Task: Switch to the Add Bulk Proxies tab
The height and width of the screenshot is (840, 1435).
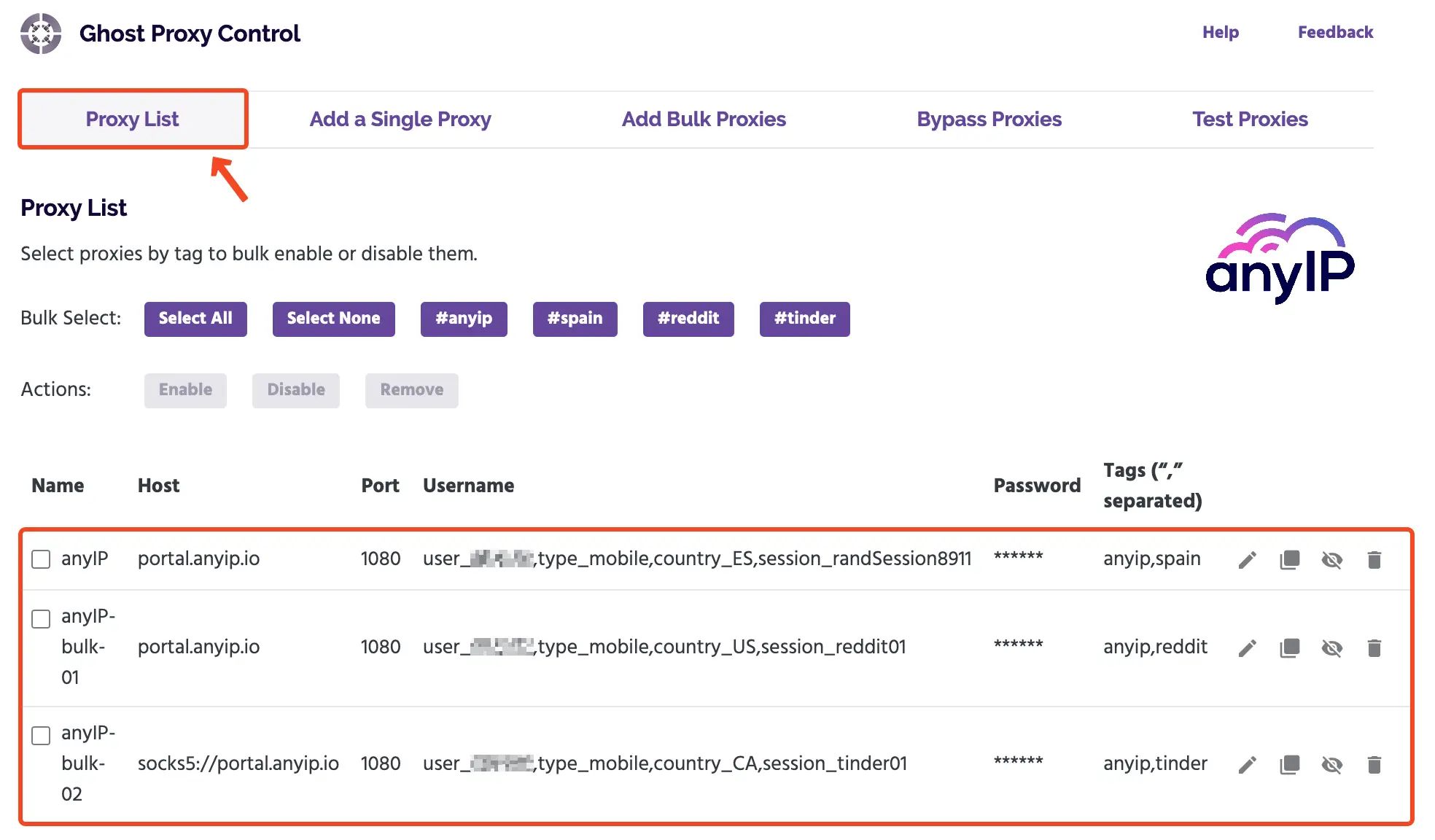Action: [x=704, y=119]
